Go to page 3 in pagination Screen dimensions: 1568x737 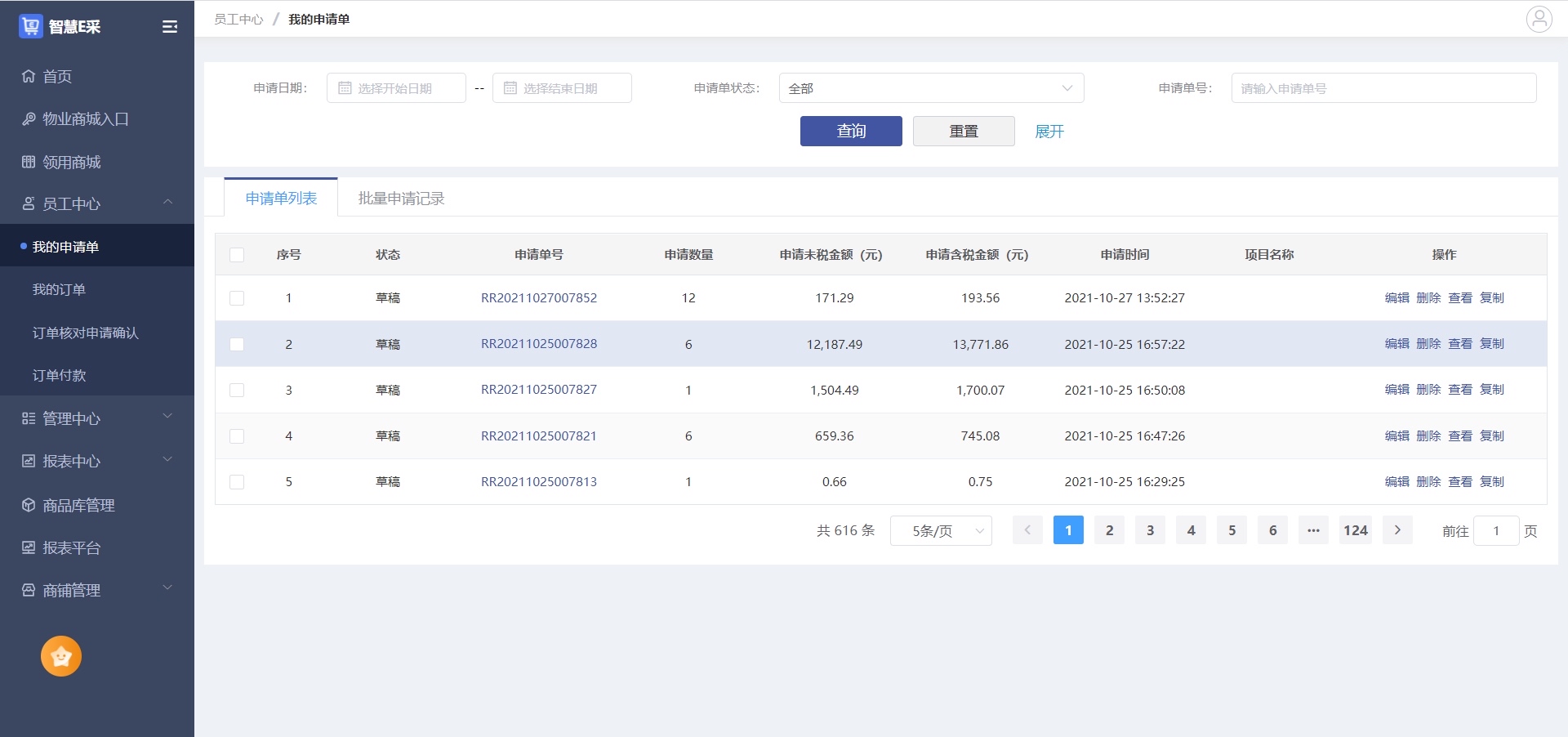(1150, 530)
